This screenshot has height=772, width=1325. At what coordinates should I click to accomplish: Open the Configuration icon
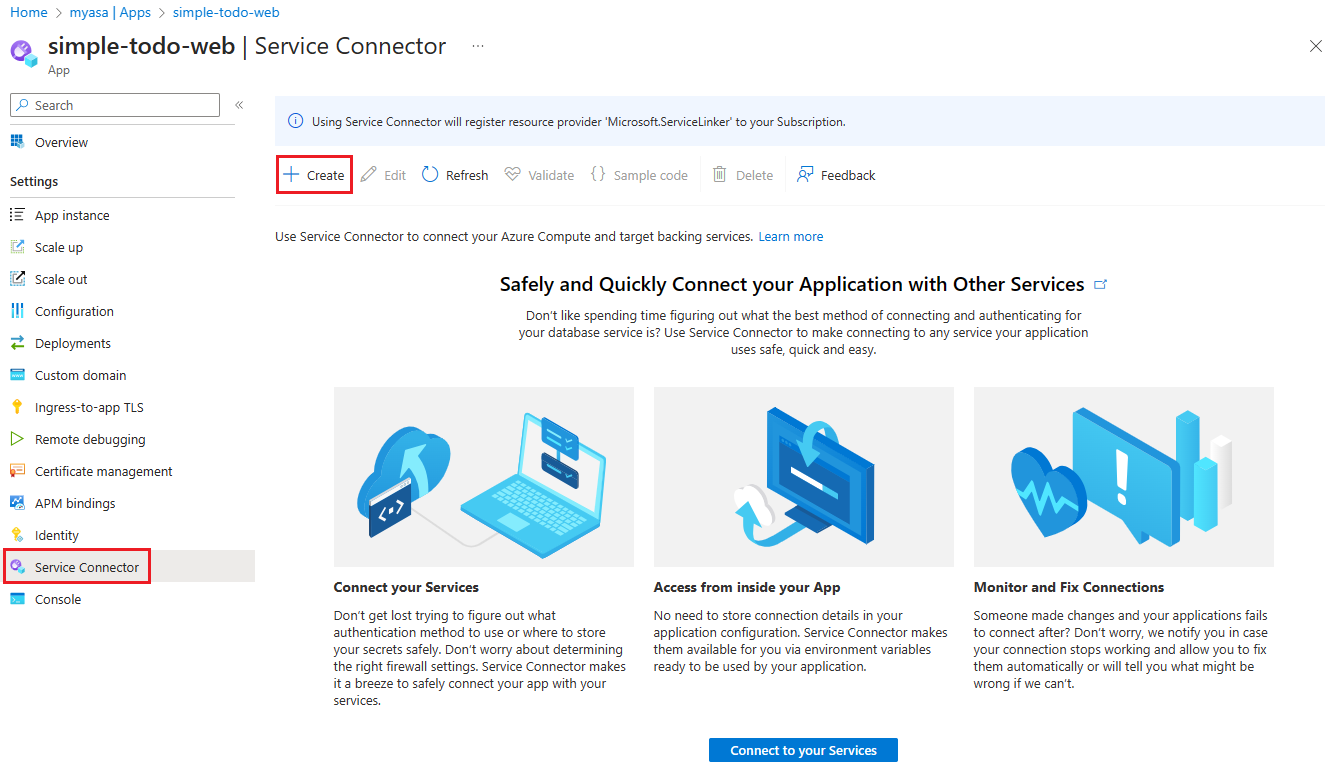click(17, 311)
